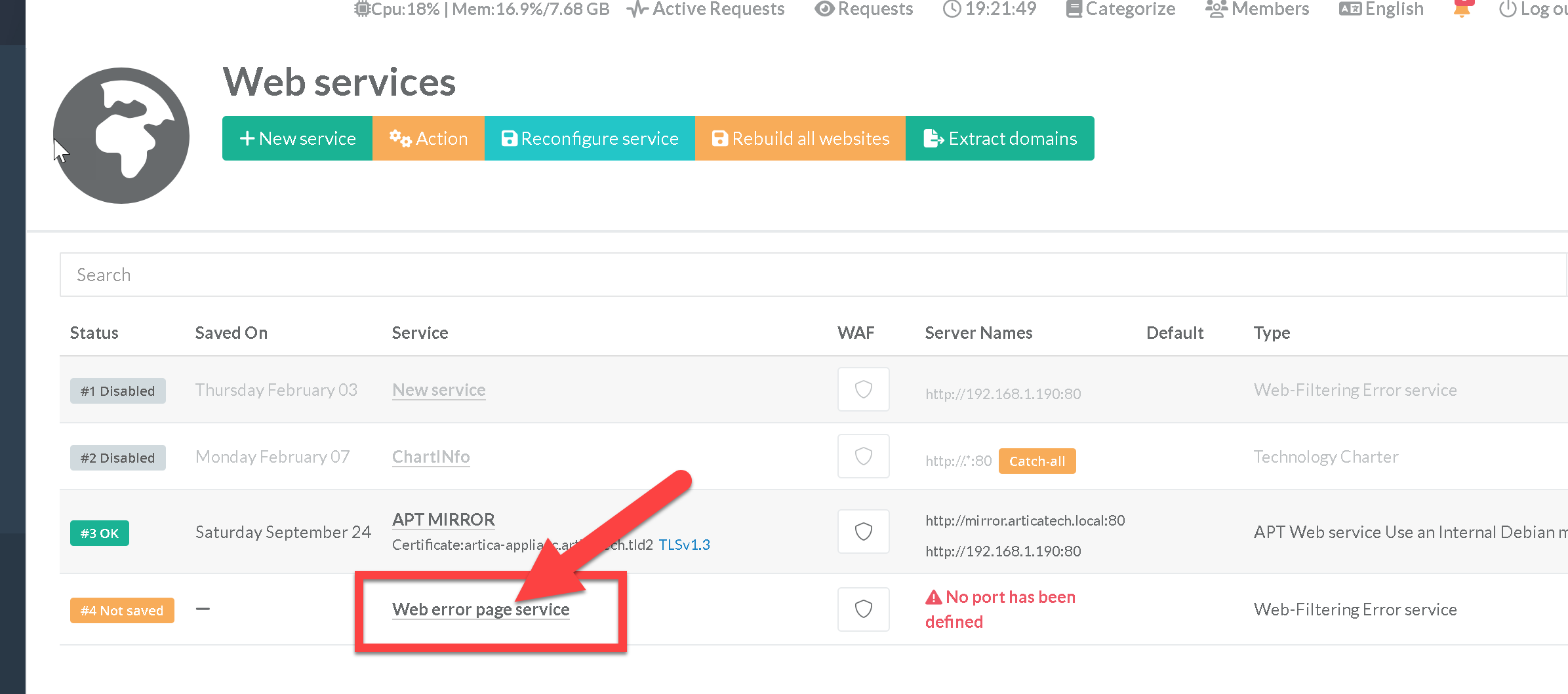Open the Members menu
The image size is (1568, 694).
pyautogui.click(x=1257, y=9)
